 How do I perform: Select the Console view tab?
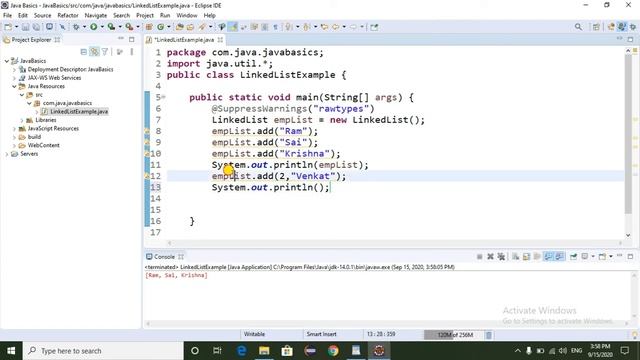coord(164,257)
